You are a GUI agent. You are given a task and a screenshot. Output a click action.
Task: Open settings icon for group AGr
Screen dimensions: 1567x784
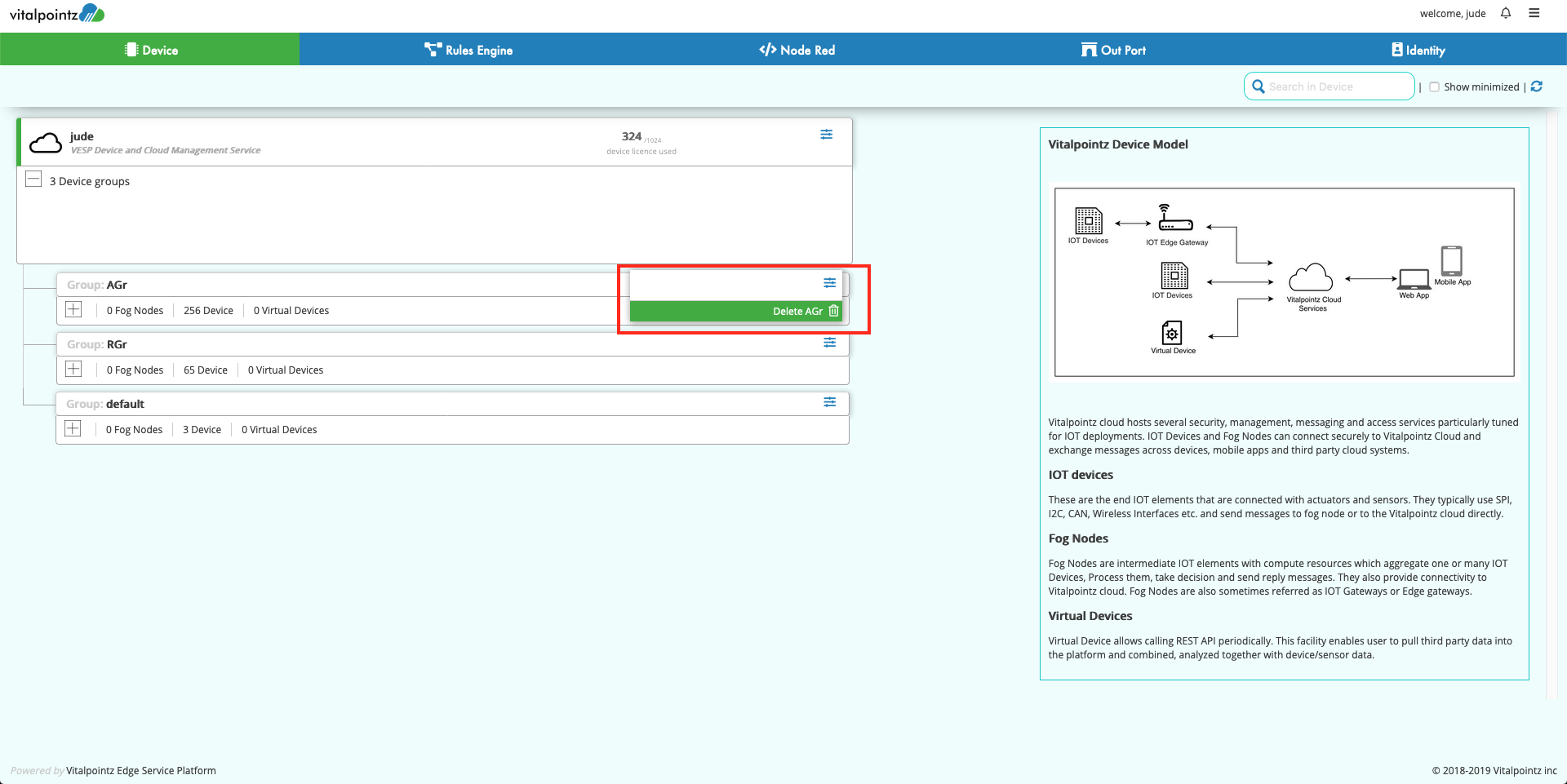tap(830, 283)
